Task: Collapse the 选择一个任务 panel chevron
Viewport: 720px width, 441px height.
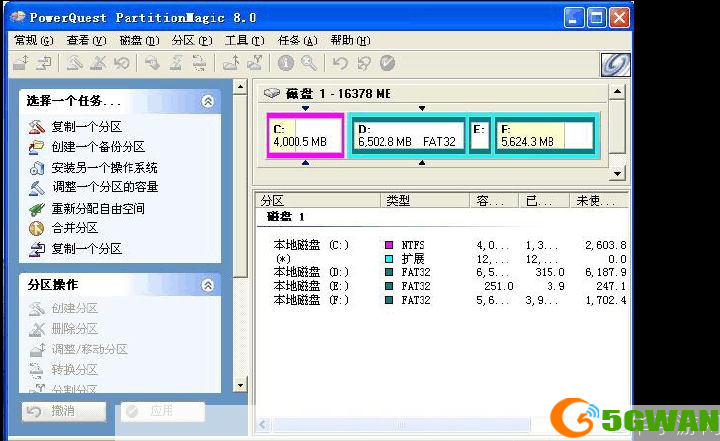Action: [208, 101]
